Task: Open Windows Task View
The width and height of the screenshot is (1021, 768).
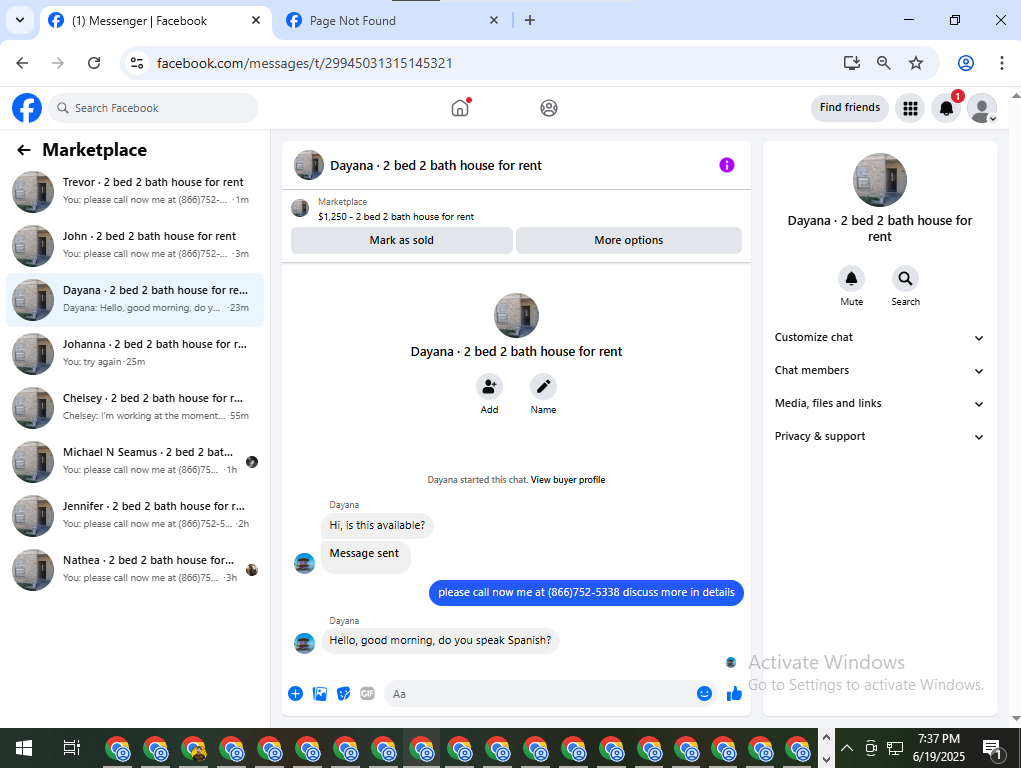Action: point(72,748)
